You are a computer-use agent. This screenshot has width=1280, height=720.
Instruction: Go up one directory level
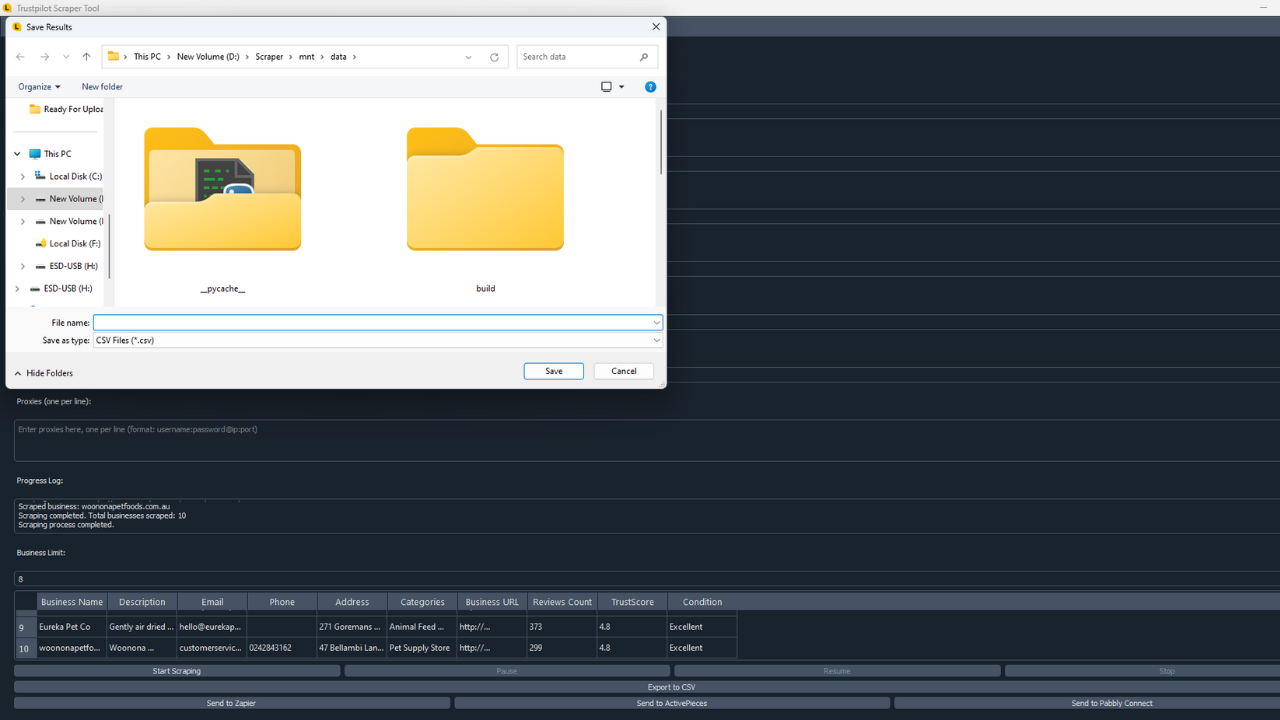[86, 57]
